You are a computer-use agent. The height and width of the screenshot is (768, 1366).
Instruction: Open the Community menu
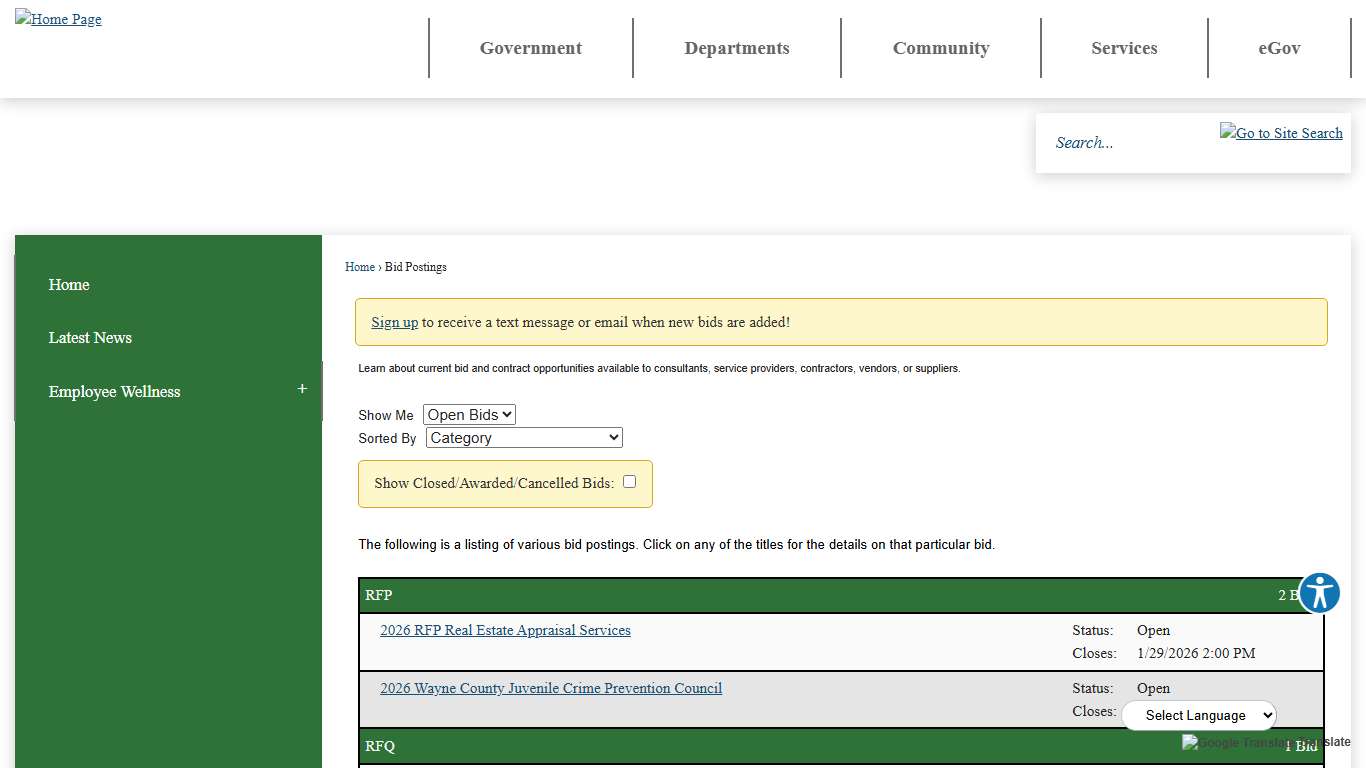coord(941,48)
